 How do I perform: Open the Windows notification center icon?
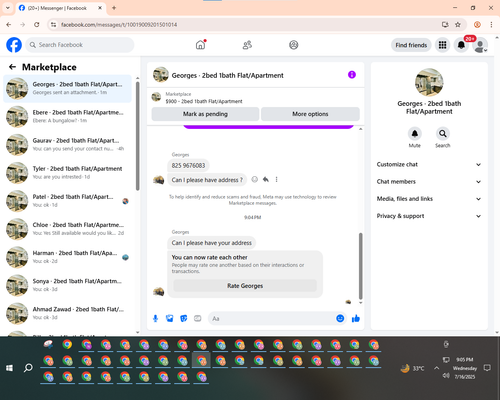click(487, 368)
